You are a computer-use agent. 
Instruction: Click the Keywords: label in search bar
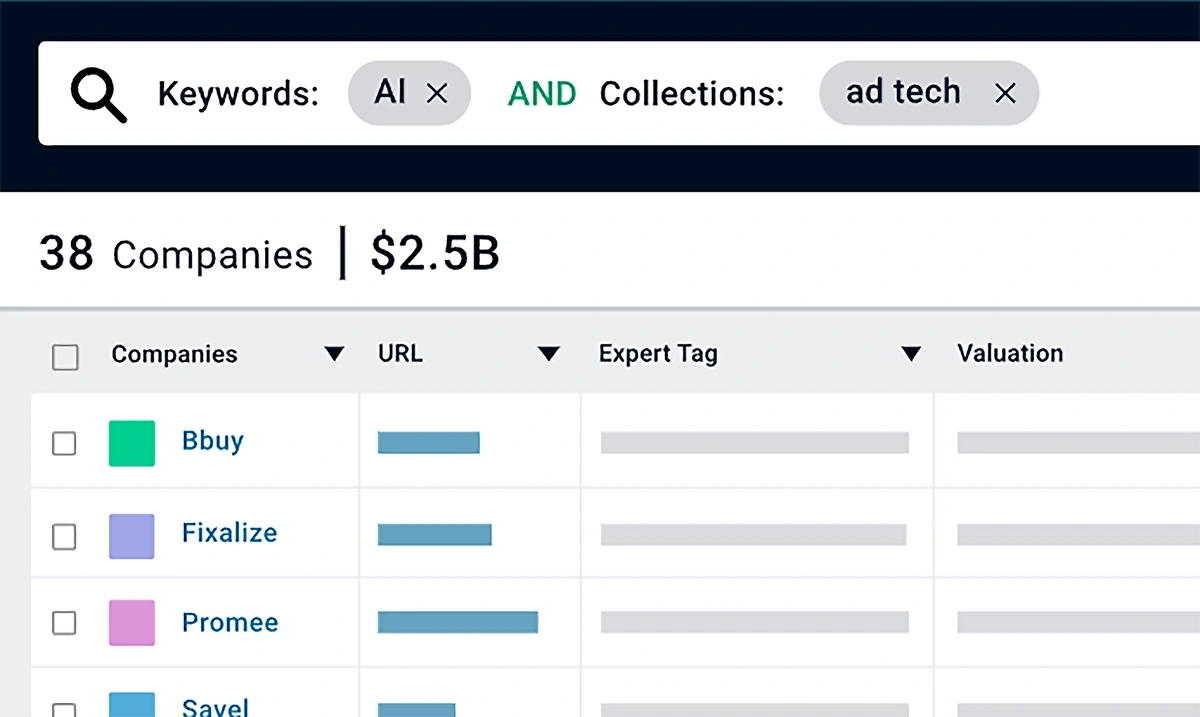(x=238, y=94)
